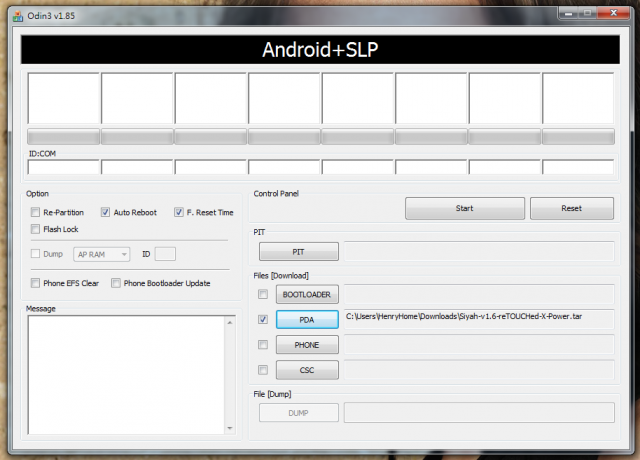640x460 pixels.
Task: Click the PHONE file button
Action: [x=307, y=345]
